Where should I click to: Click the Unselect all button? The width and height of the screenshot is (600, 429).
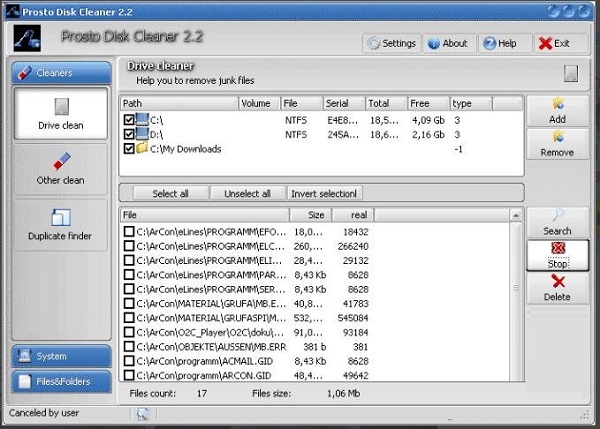[248, 194]
